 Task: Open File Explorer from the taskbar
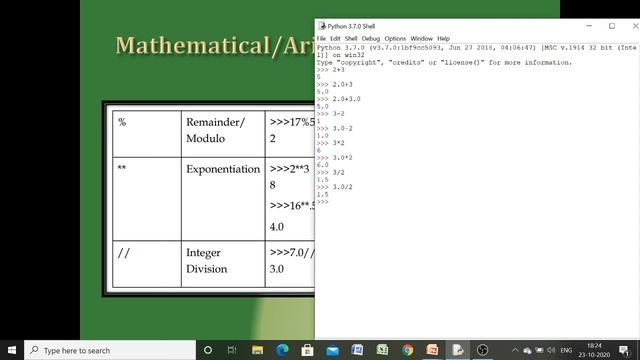(257, 350)
